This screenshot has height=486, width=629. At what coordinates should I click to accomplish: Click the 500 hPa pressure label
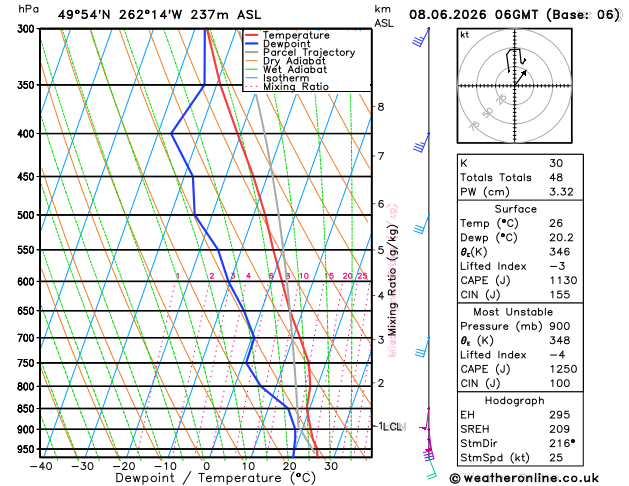pos(26,215)
